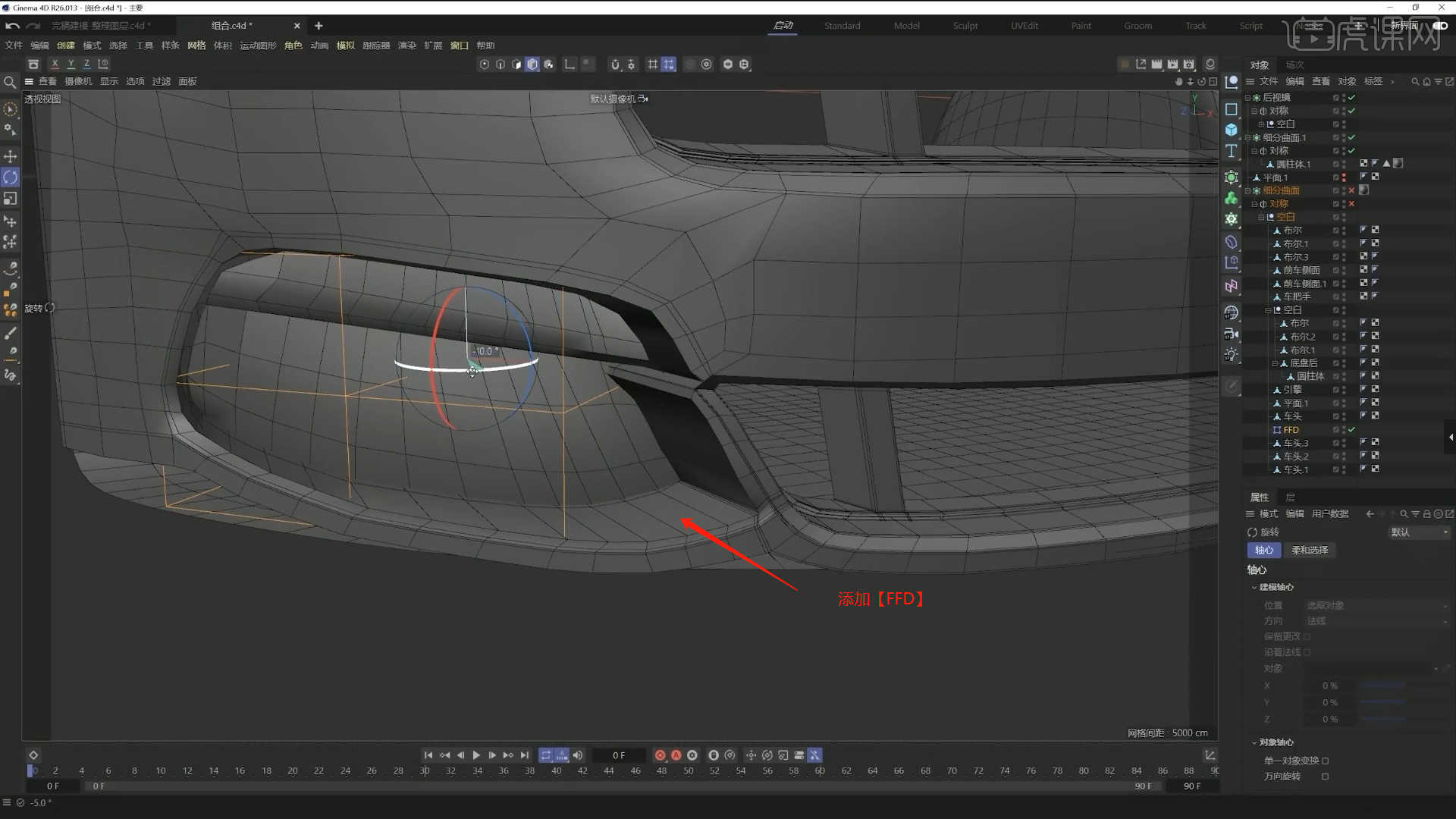Click the 轴心 button in attributes
Image resolution: width=1456 pixels, height=819 pixels.
pyautogui.click(x=1263, y=551)
